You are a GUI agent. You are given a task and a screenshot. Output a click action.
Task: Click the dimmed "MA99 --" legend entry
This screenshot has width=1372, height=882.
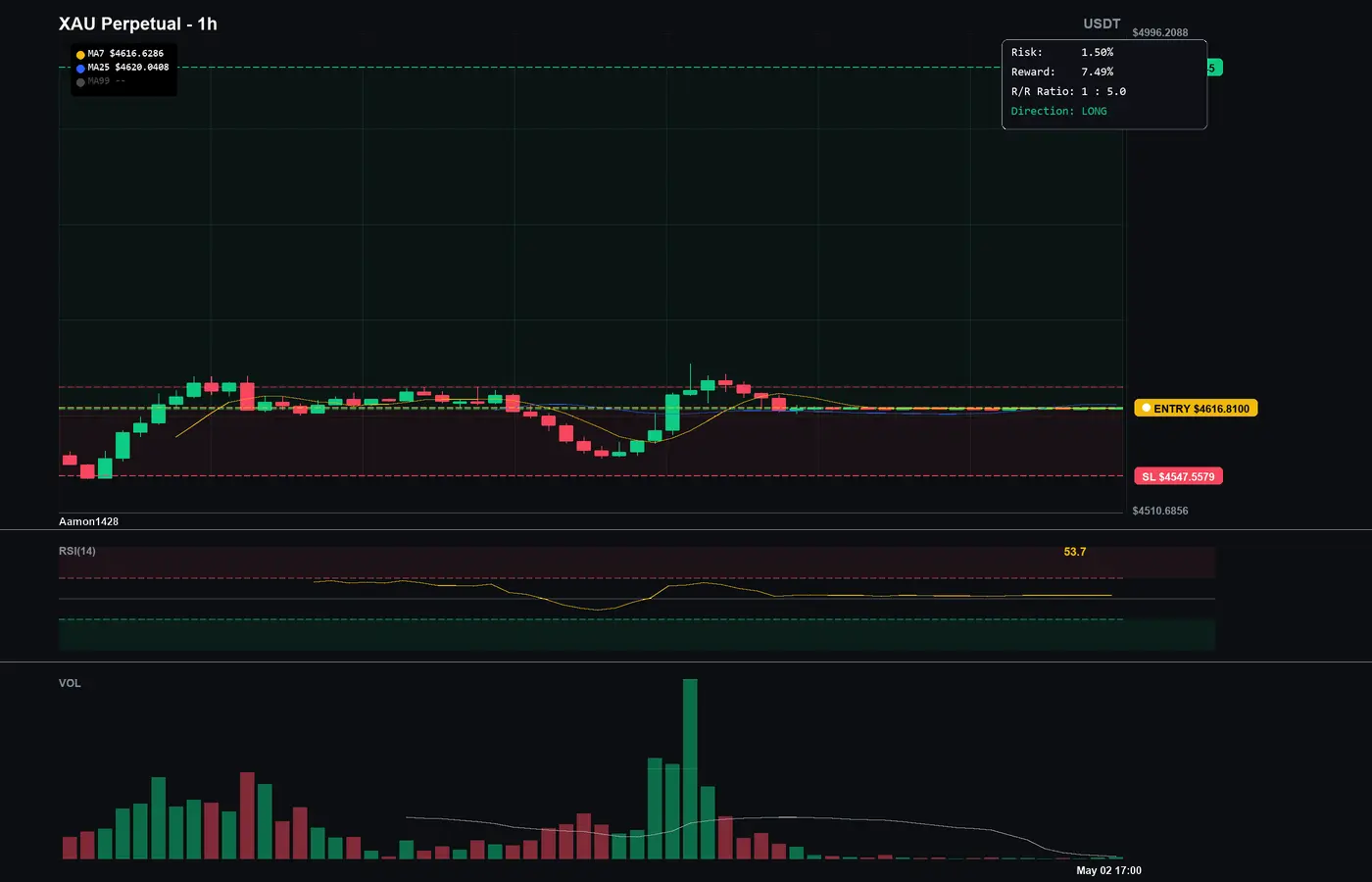(x=106, y=81)
